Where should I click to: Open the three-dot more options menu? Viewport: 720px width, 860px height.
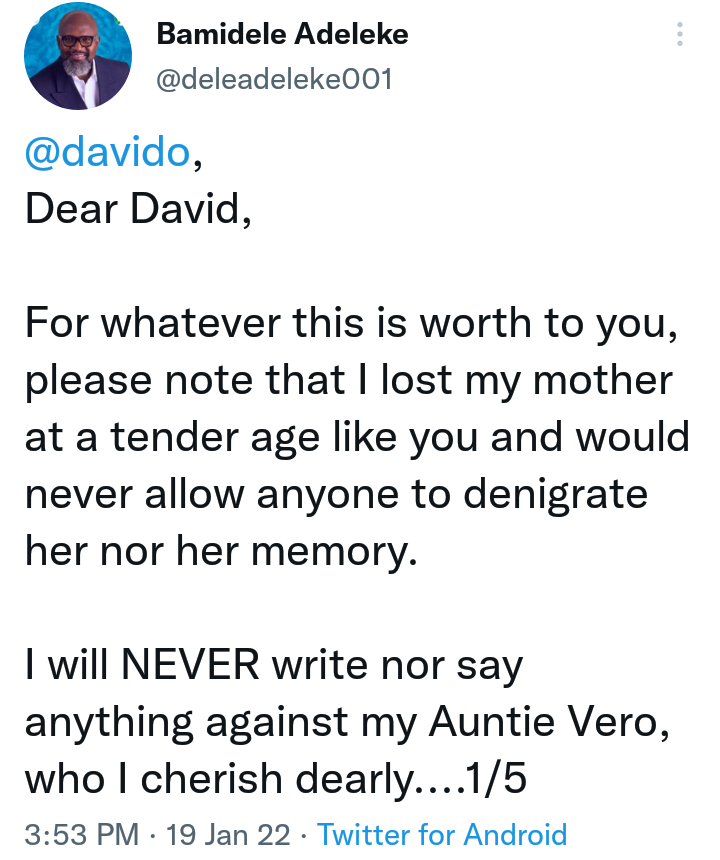[679, 34]
